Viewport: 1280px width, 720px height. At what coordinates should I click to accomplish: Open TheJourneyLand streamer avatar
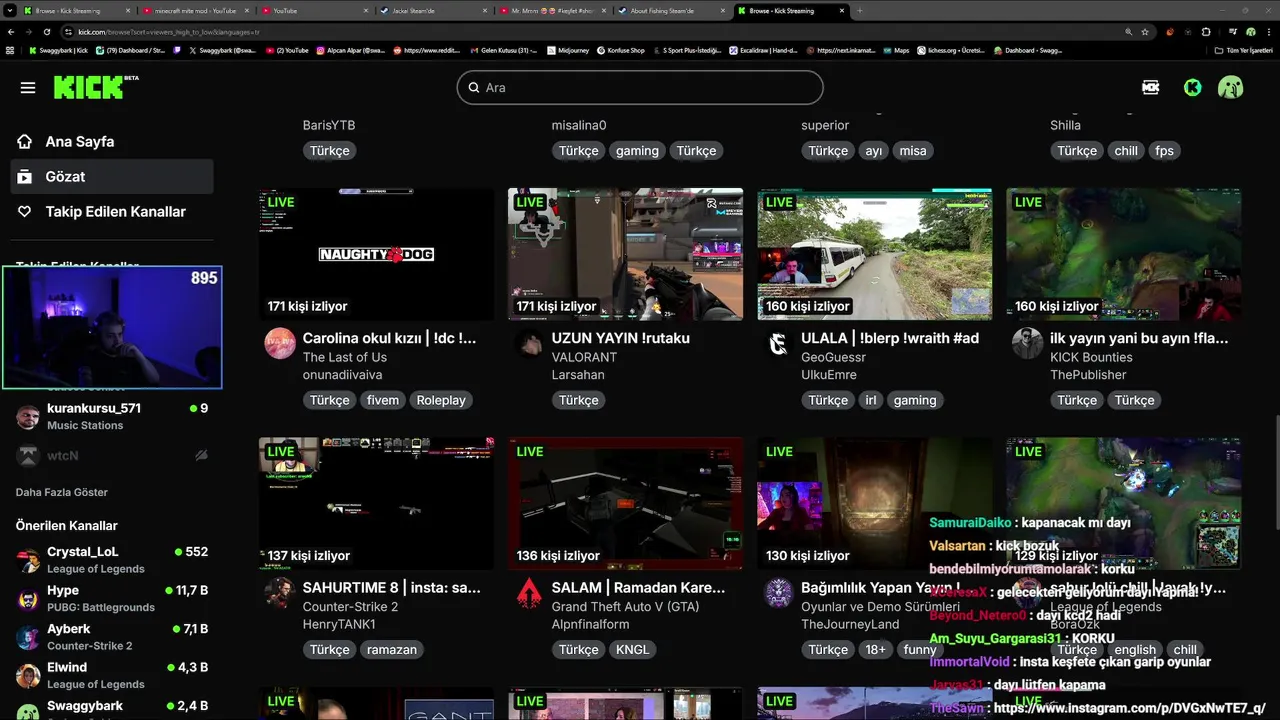pos(778,592)
